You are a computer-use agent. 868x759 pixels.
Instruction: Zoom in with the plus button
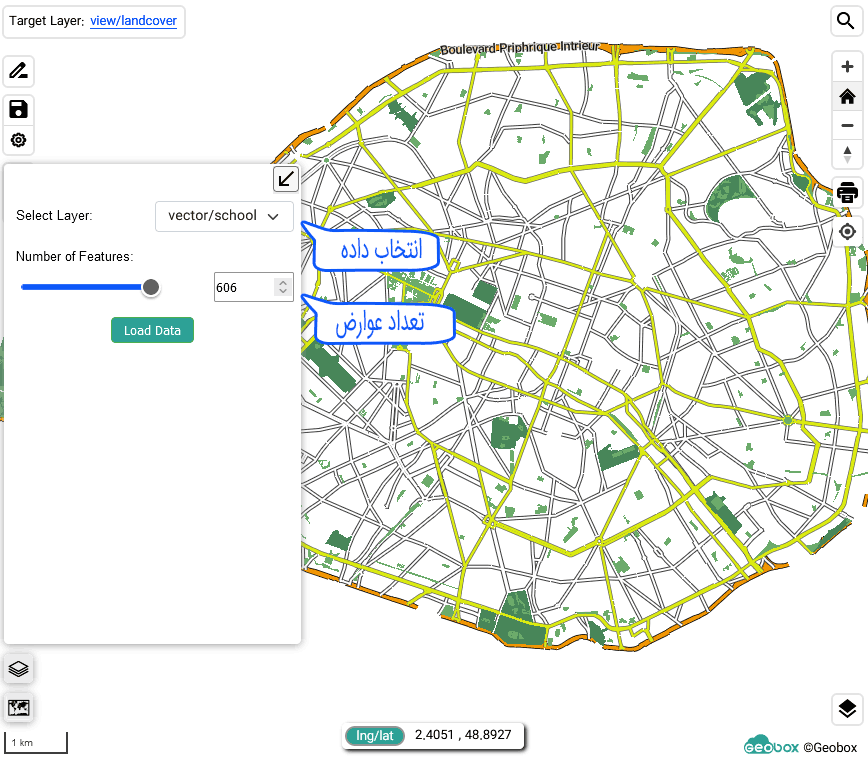pos(847,67)
